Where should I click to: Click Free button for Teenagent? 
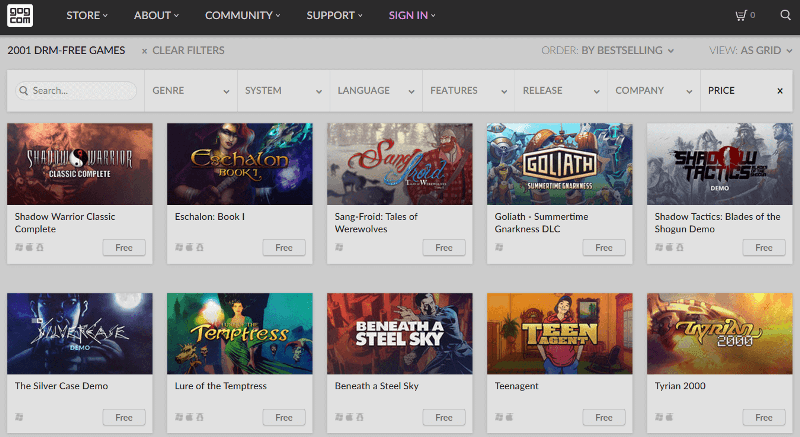[x=604, y=418]
